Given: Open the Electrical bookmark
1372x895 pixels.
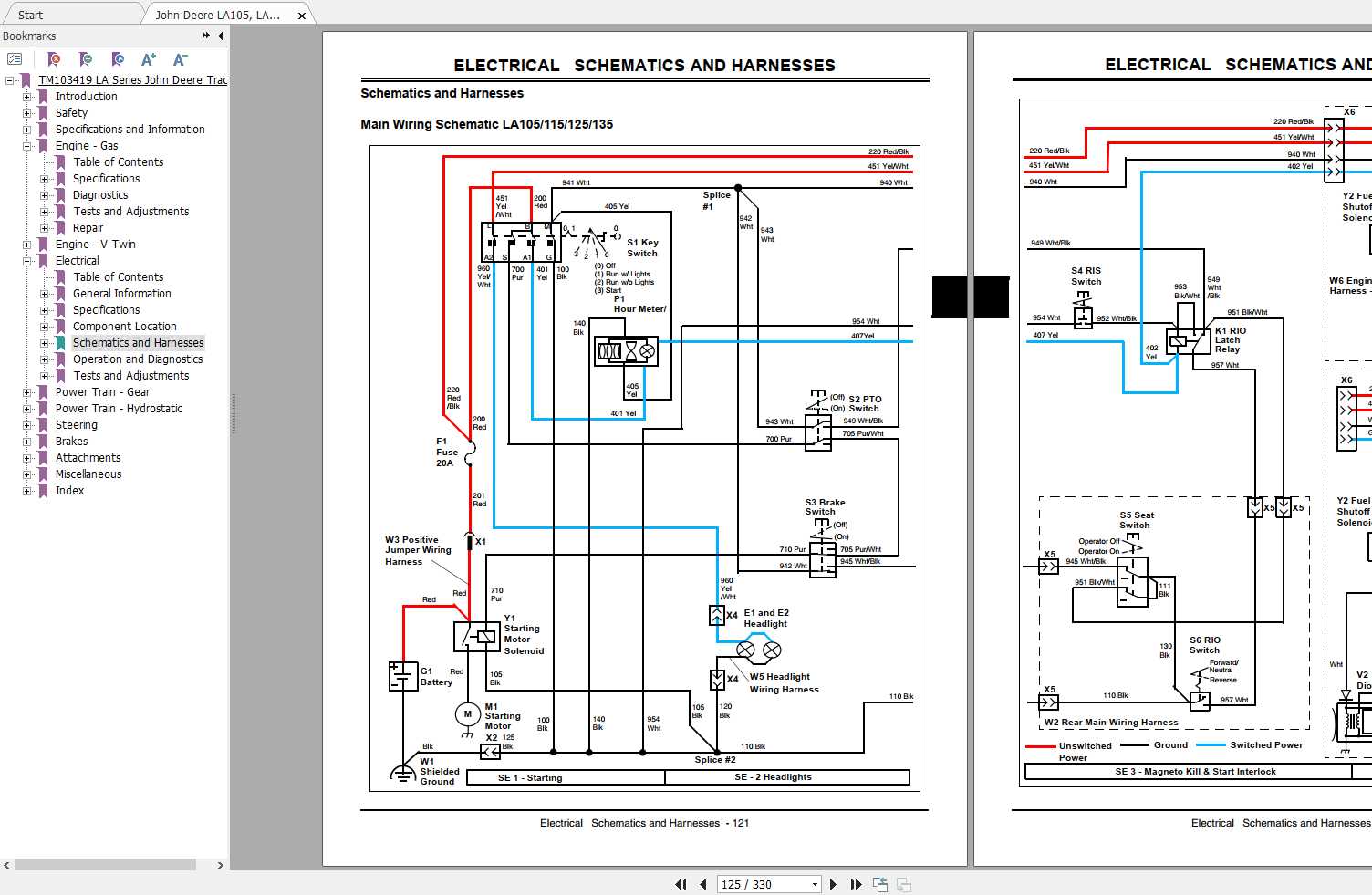Looking at the screenshot, I should [77, 261].
